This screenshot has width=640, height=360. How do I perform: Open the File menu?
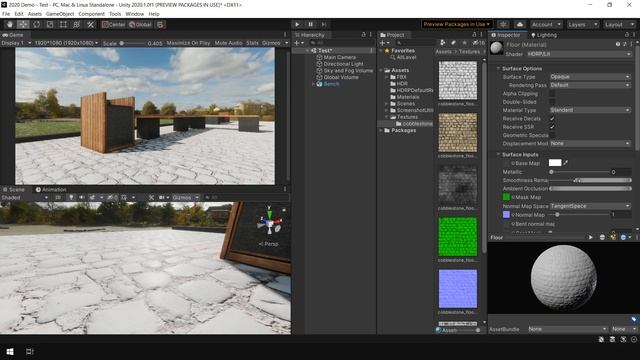click(6, 14)
